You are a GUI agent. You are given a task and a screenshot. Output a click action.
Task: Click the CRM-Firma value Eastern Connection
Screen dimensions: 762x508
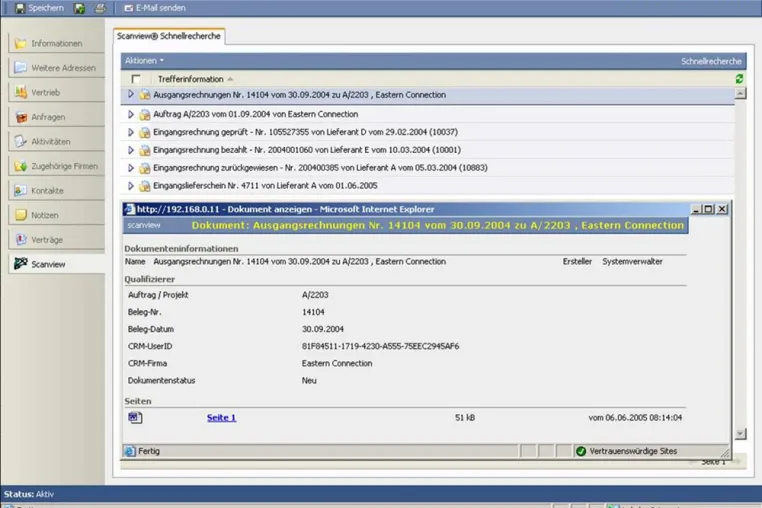point(337,363)
